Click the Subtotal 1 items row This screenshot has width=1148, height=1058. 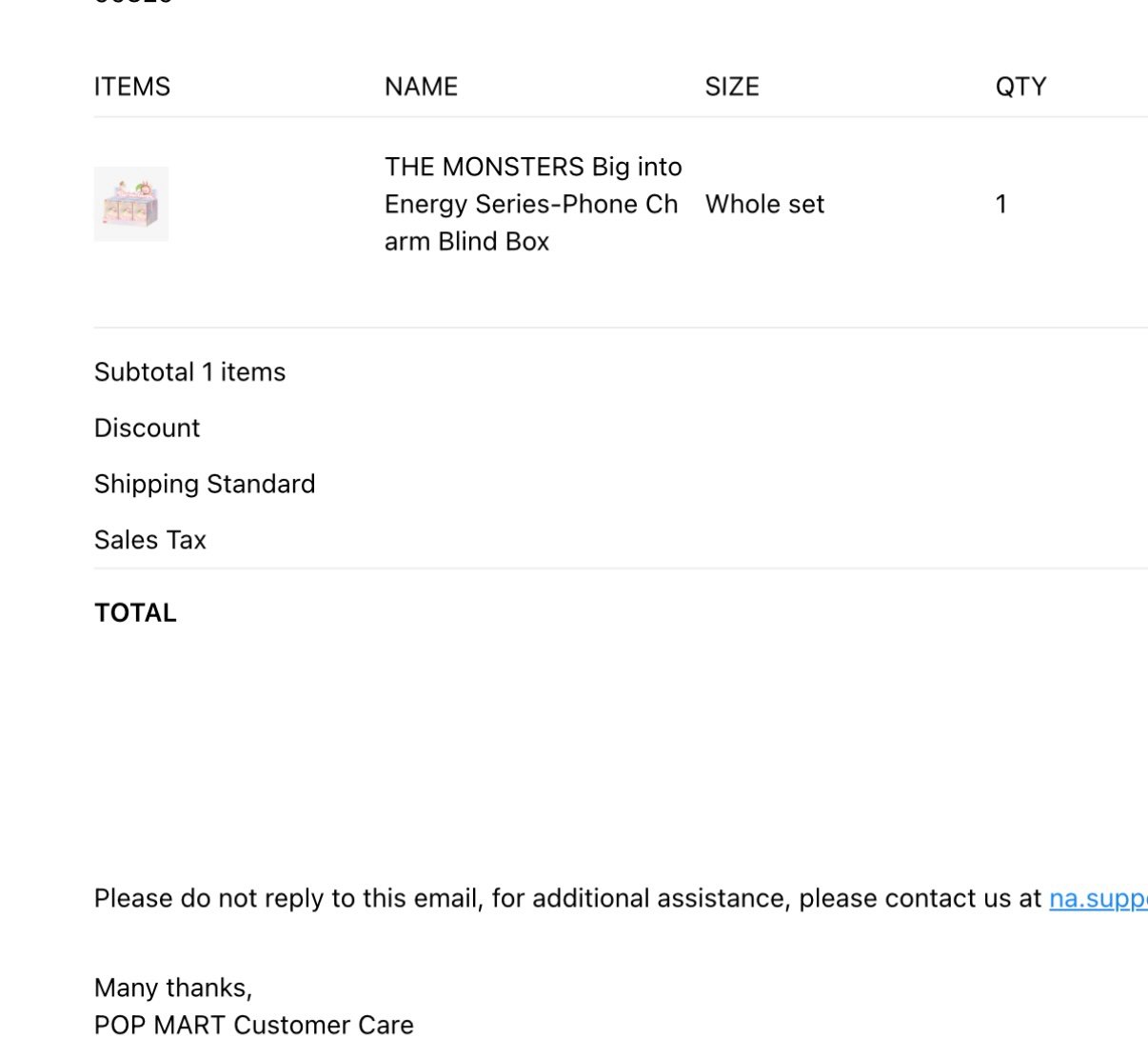point(189,371)
